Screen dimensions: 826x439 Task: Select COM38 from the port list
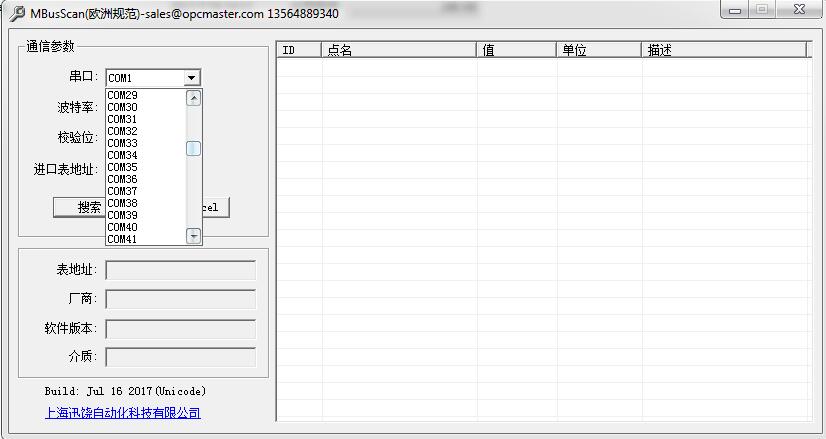pos(123,203)
